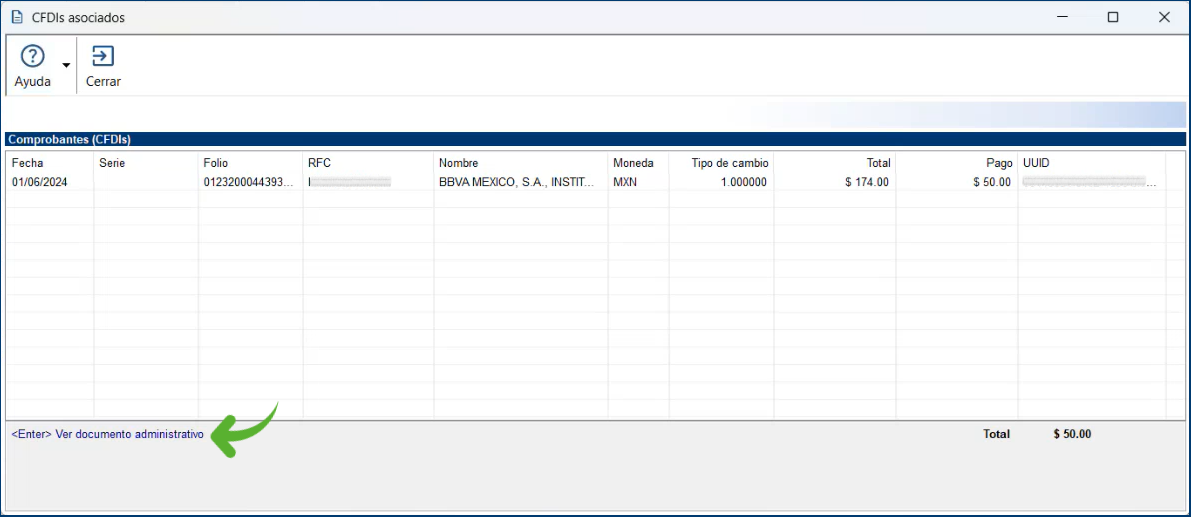Click the RFC column header

coord(319,163)
